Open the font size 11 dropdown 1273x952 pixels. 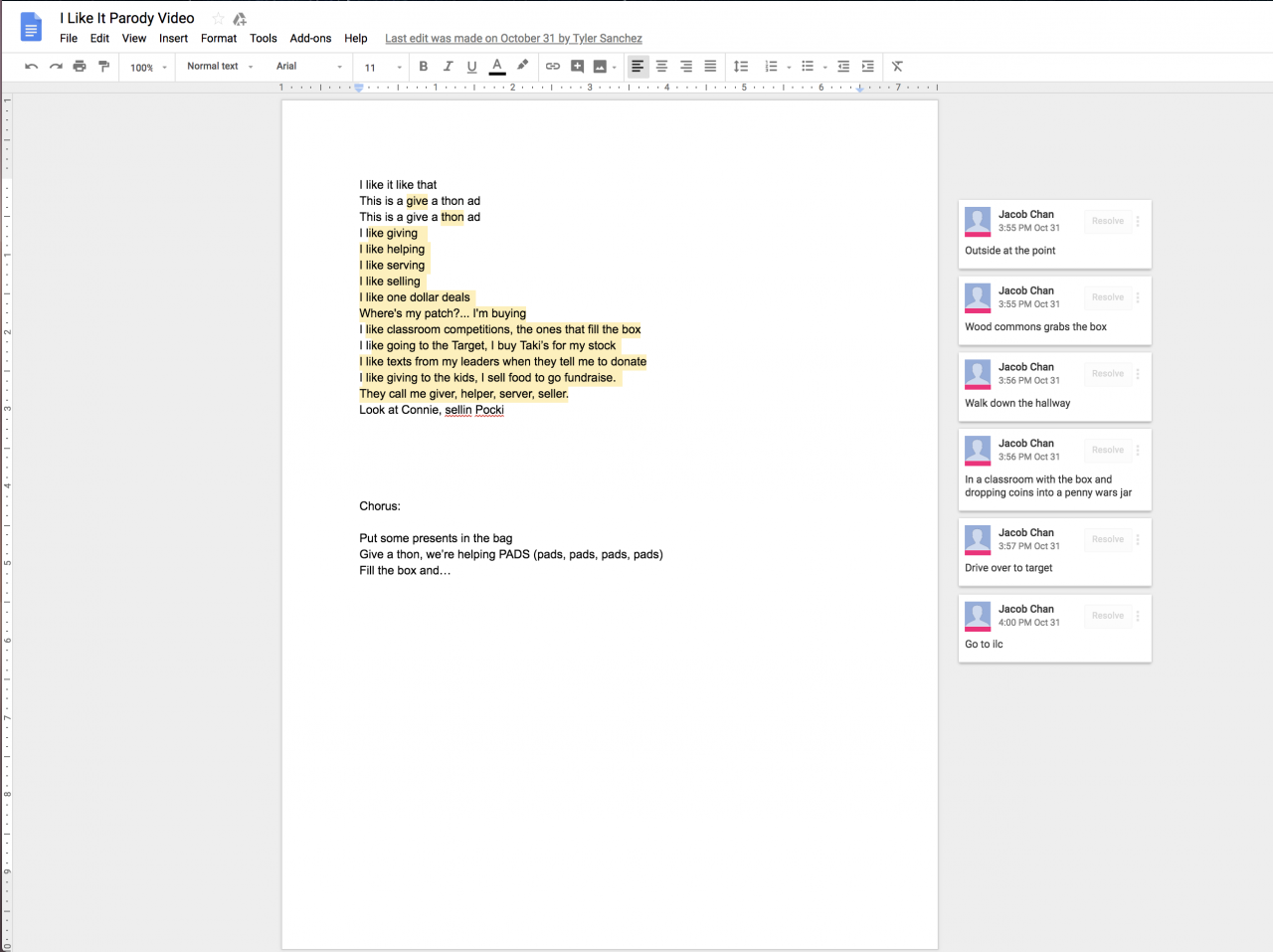(x=383, y=68)
